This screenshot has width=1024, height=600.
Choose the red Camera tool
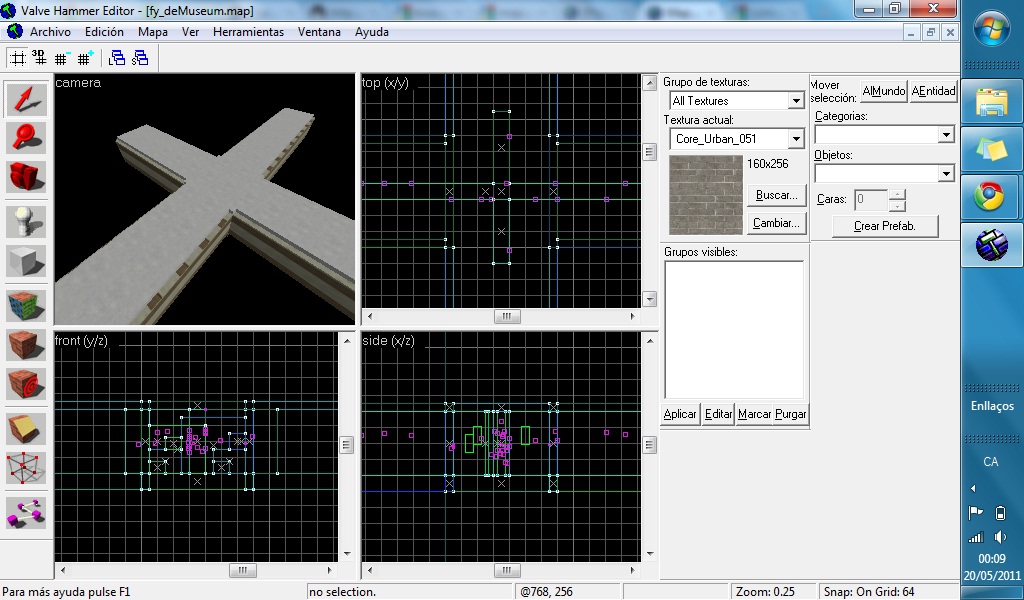click(26, 177)
